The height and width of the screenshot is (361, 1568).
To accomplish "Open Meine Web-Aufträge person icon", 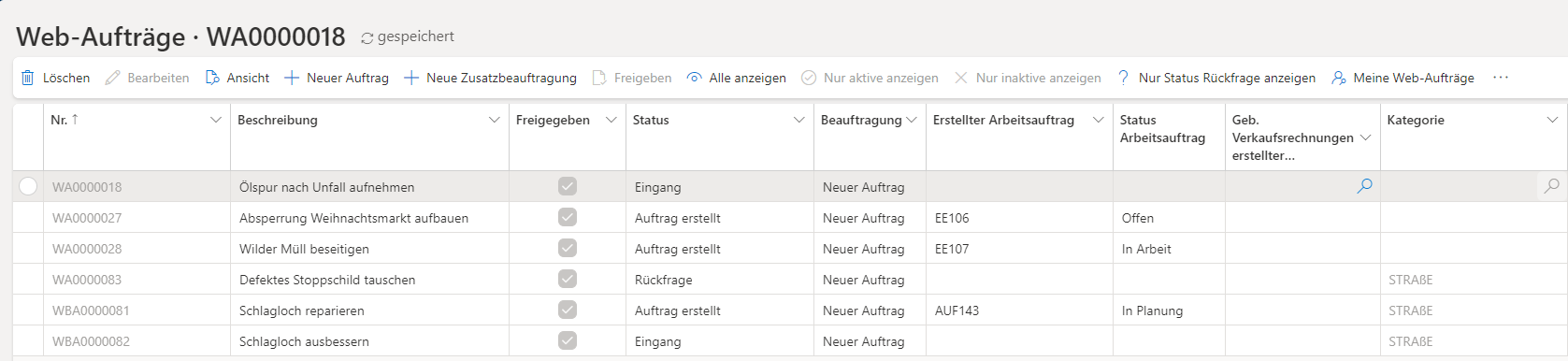I will pyautogui.click(x=1339, y=78).
